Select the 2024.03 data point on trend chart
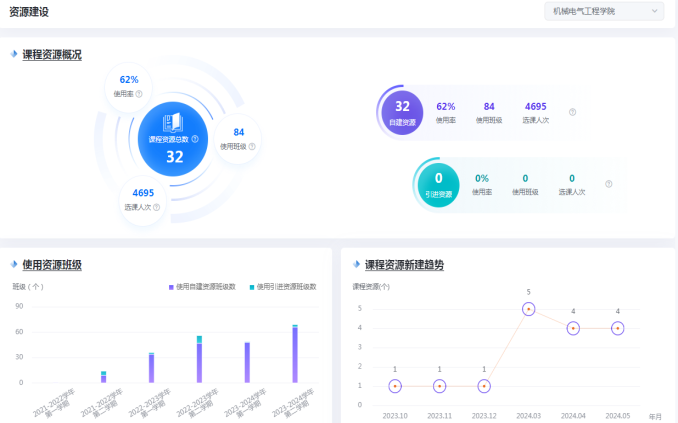This screenshot has width=678, height=423. click(x=528, y=309)
